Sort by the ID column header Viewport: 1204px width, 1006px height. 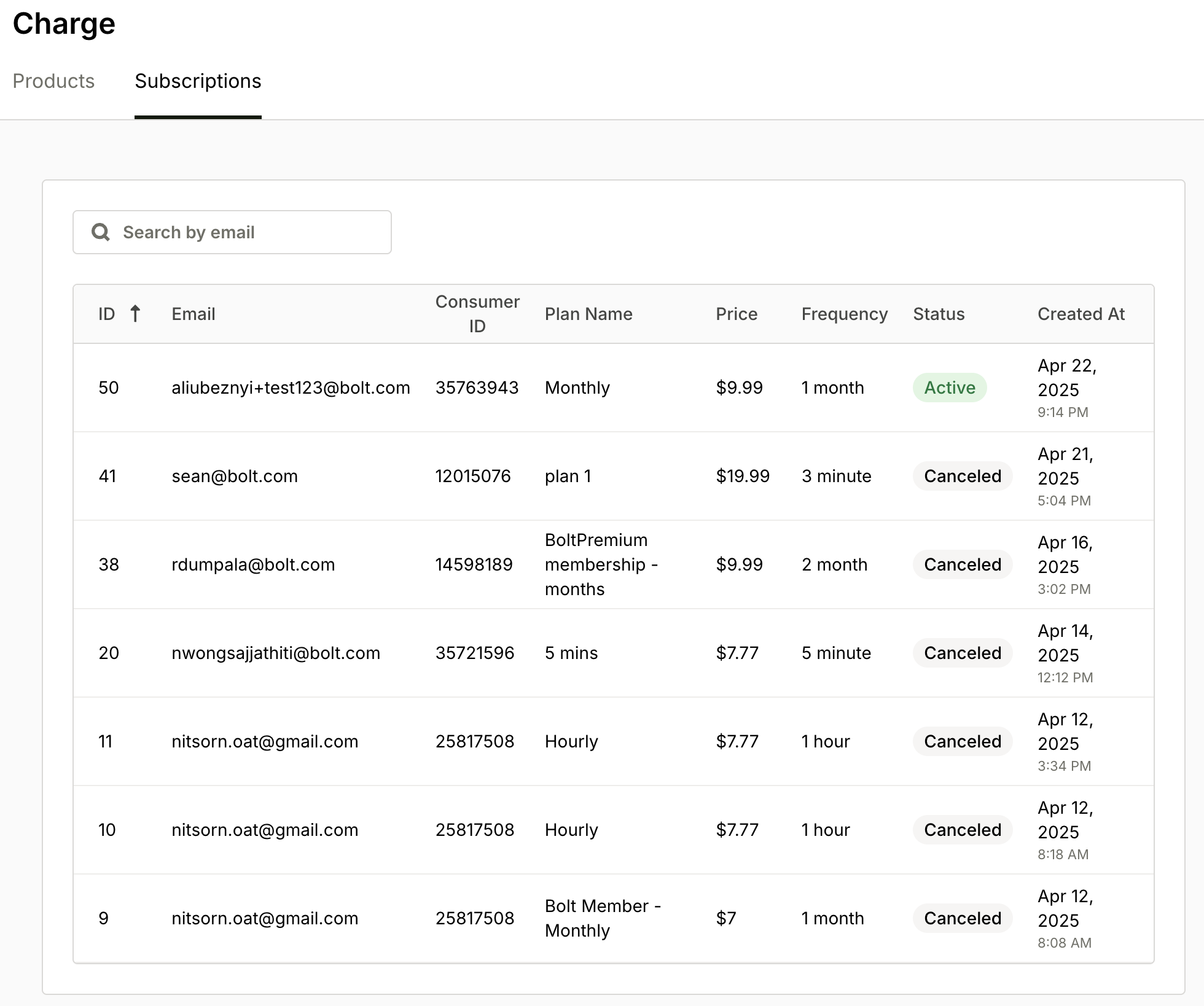(107, 314)
